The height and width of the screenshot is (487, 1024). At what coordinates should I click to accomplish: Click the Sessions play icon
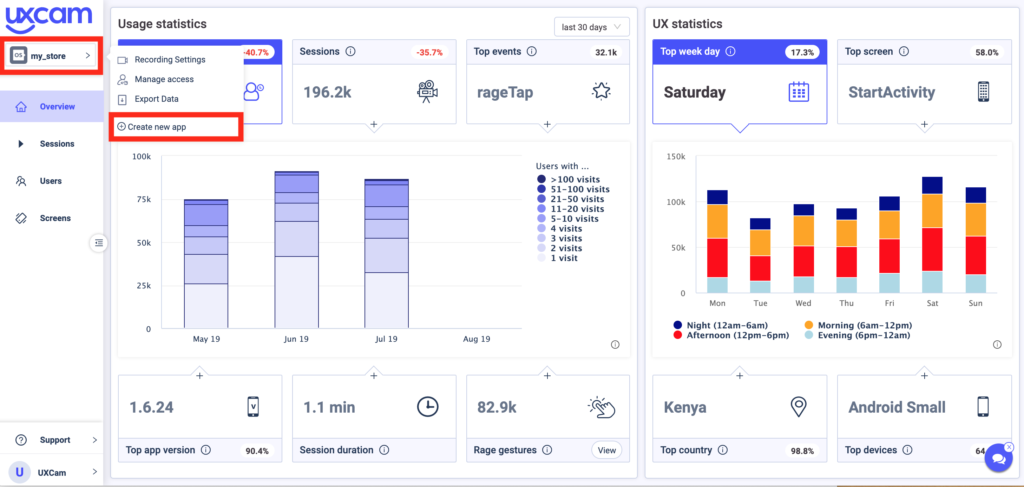[21, 144]
